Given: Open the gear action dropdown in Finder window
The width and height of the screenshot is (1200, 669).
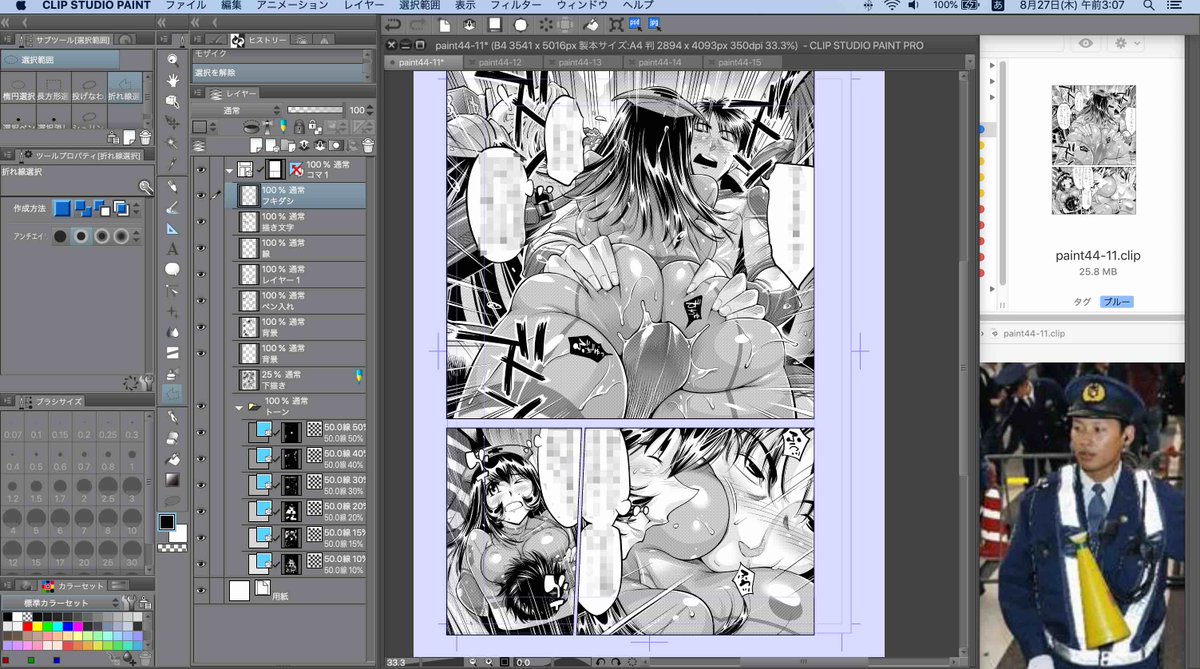Looking at the screenshot, I should [x=1127, y=43].
